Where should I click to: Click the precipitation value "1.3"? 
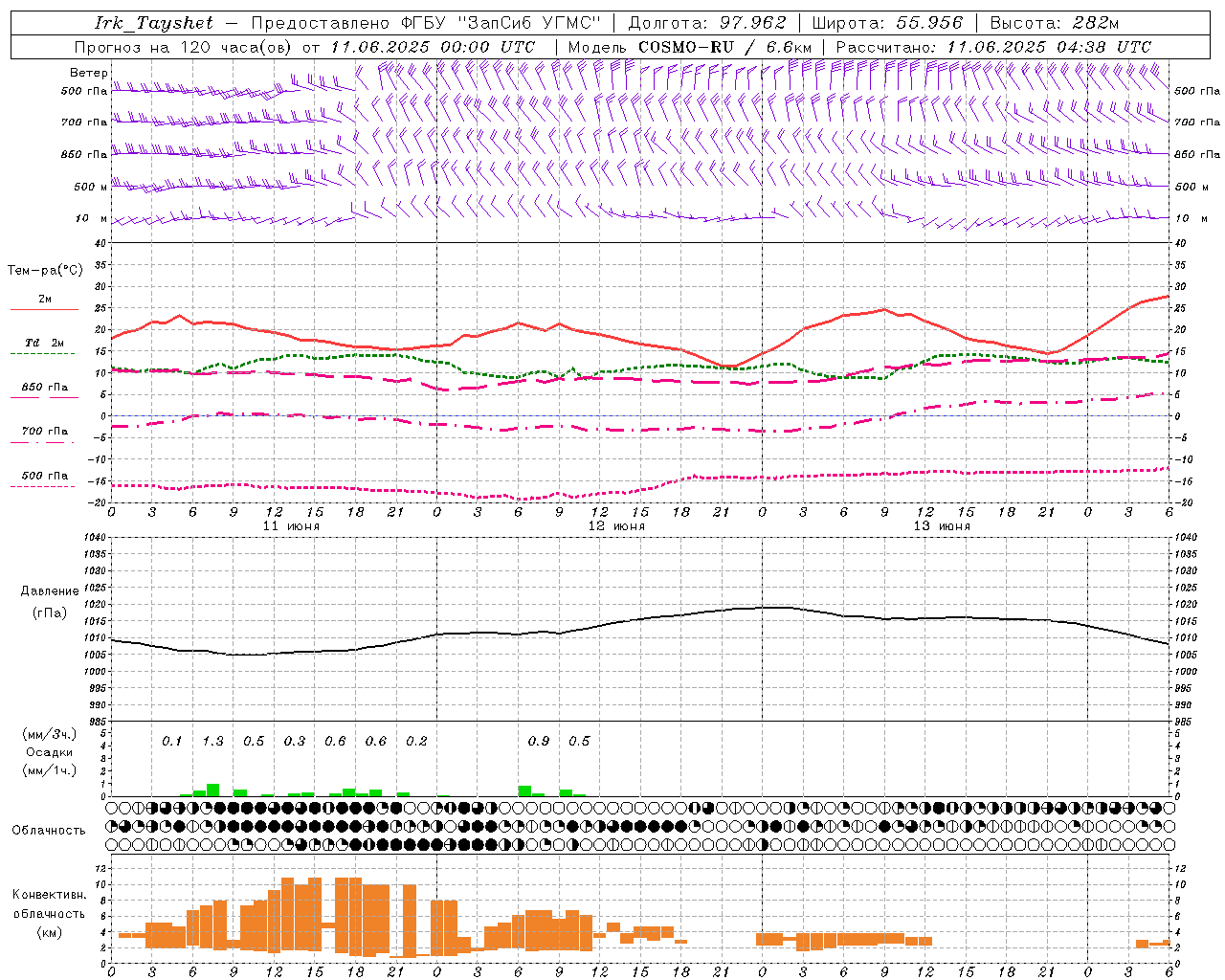pos(212,741)
